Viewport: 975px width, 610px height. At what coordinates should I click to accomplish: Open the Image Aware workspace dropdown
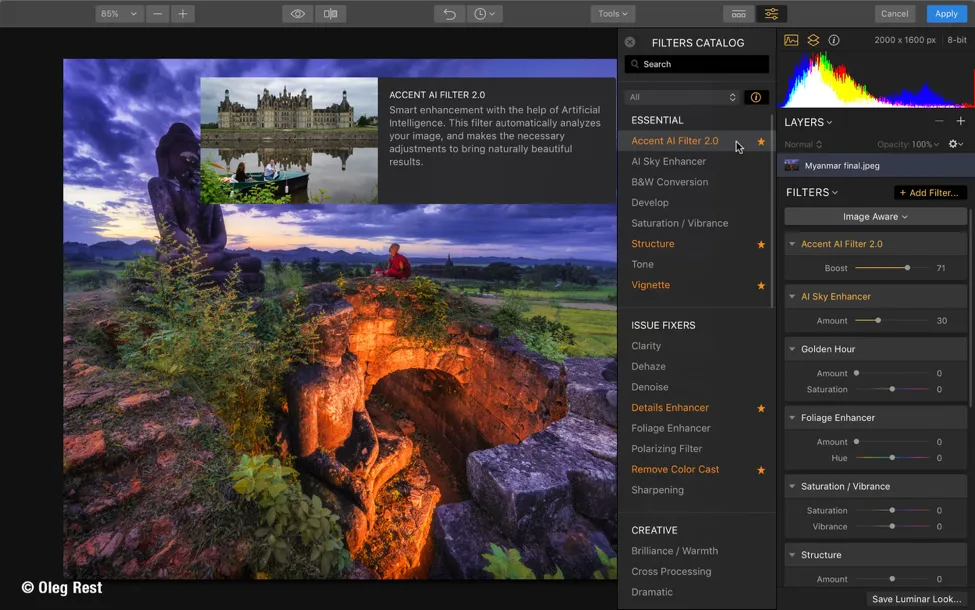click(875, 216)
